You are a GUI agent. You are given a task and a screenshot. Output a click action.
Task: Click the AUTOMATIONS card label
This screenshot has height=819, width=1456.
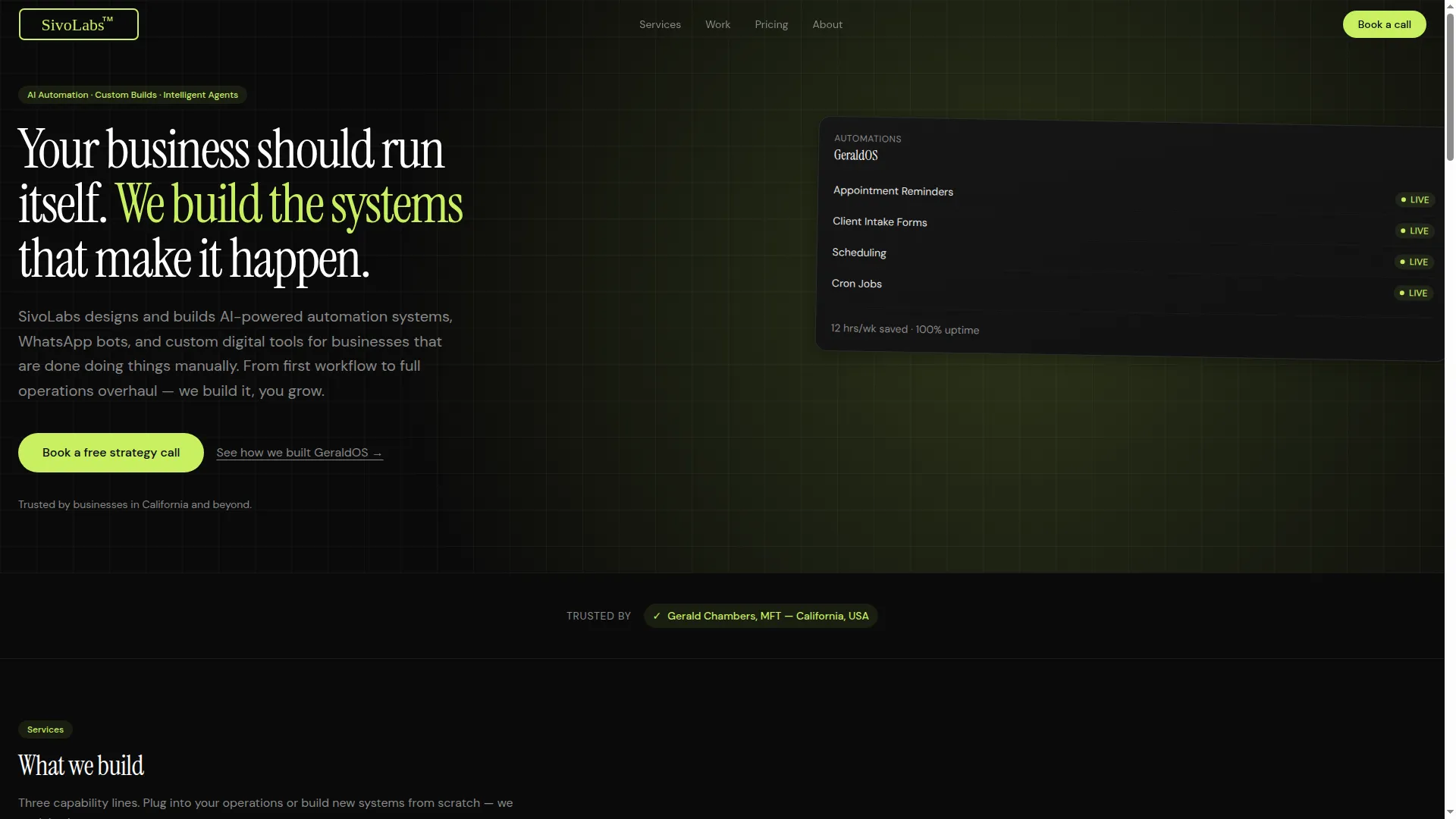[868, 139]
